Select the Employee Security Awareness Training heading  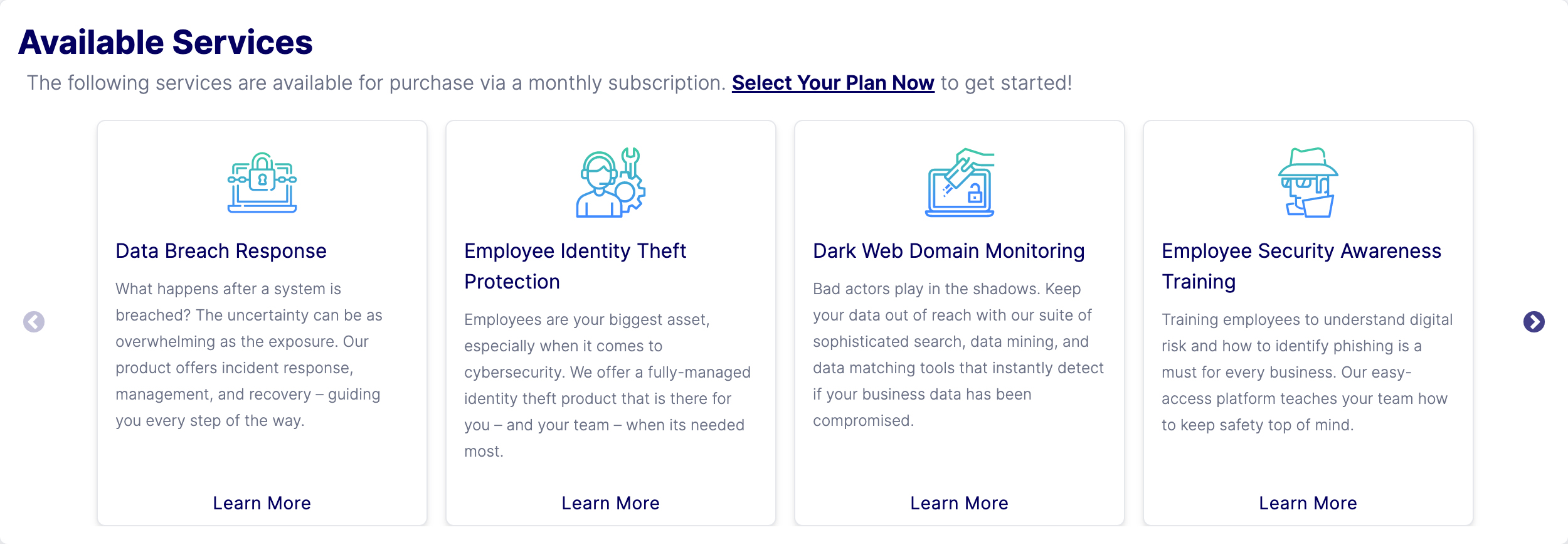click(1301, 266)
